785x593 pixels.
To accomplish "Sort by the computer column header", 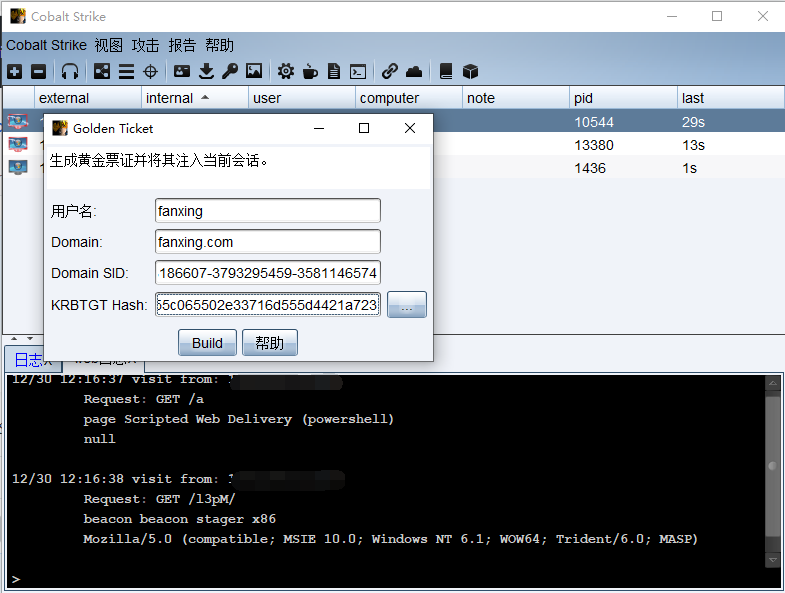I will click(409, 98).
